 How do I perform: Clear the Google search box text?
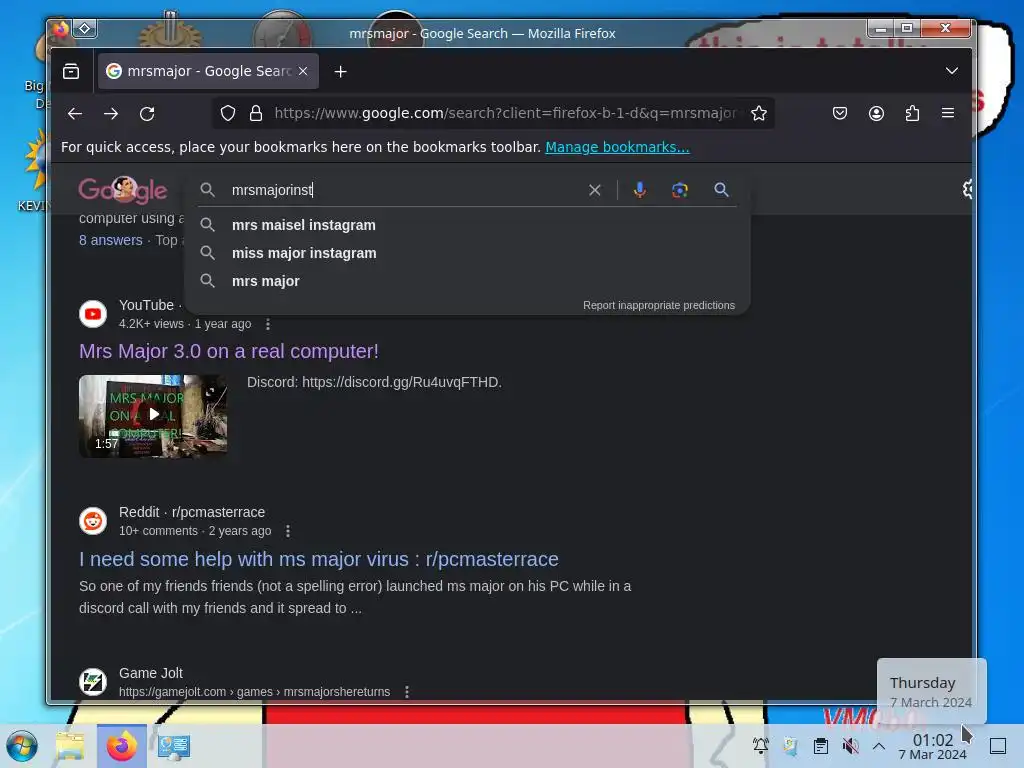594,190
